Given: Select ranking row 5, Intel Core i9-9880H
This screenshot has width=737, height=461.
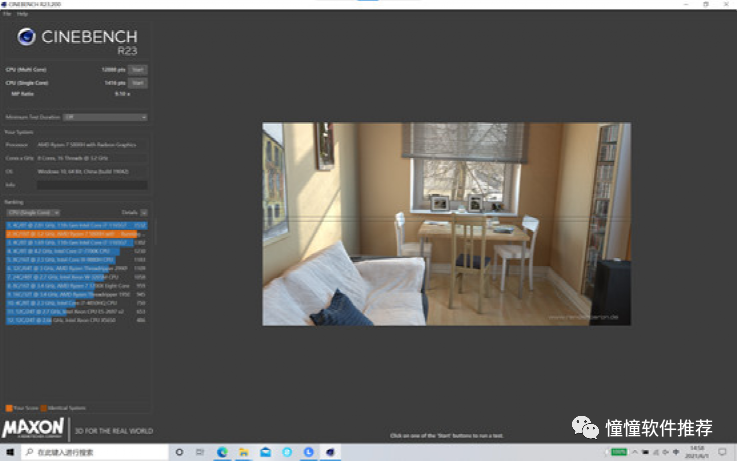Looking at the screenshot, I should 76,260.
